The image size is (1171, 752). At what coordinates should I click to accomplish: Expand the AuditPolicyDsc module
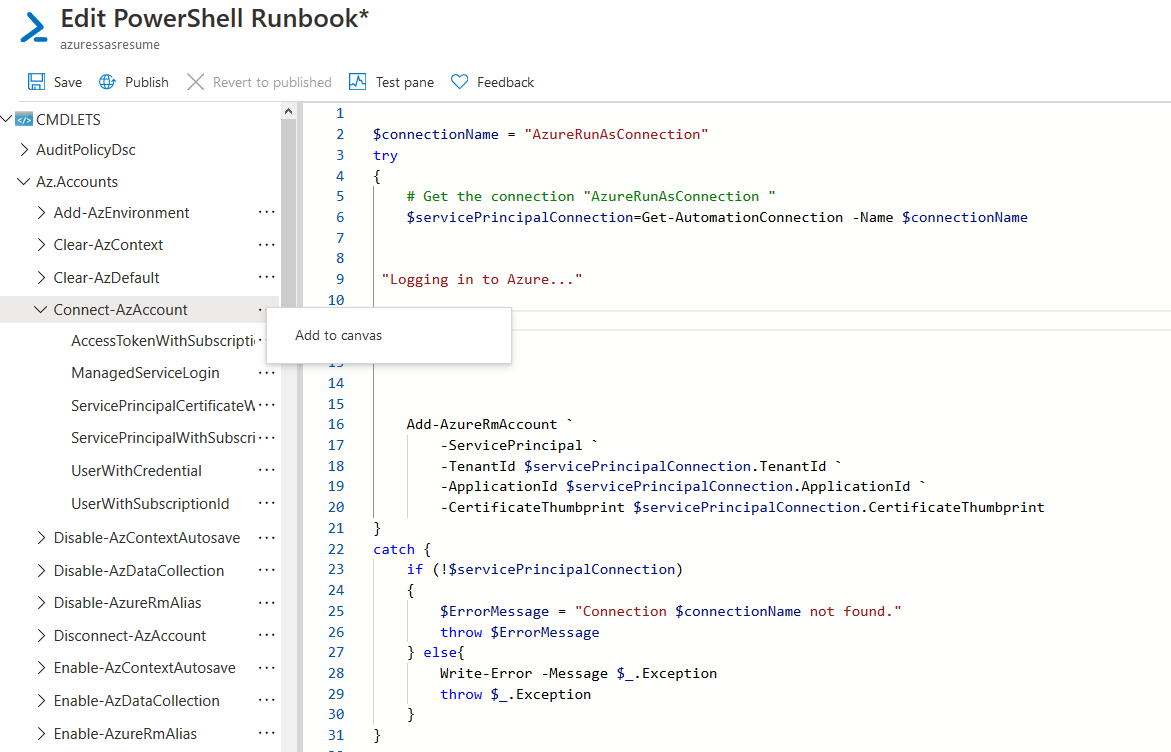pyautogui.click(x=24, y=150)
